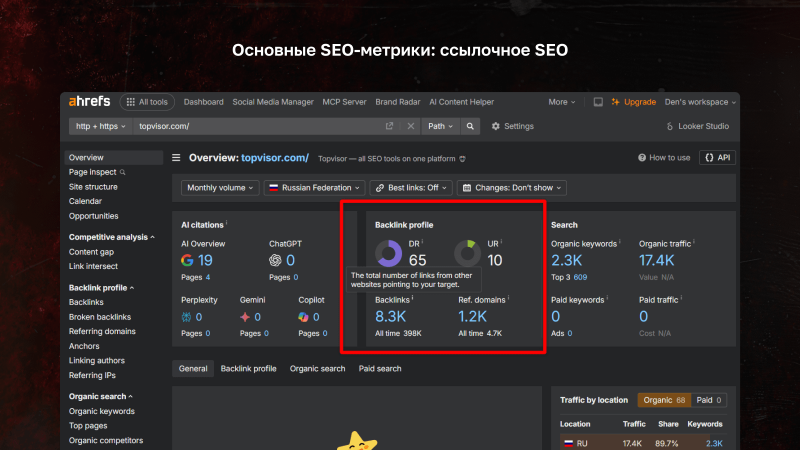The width and height of the screenshot is (800, 450).
Task: Click info icon next to AI citations
Action: [x=227, y=223]
